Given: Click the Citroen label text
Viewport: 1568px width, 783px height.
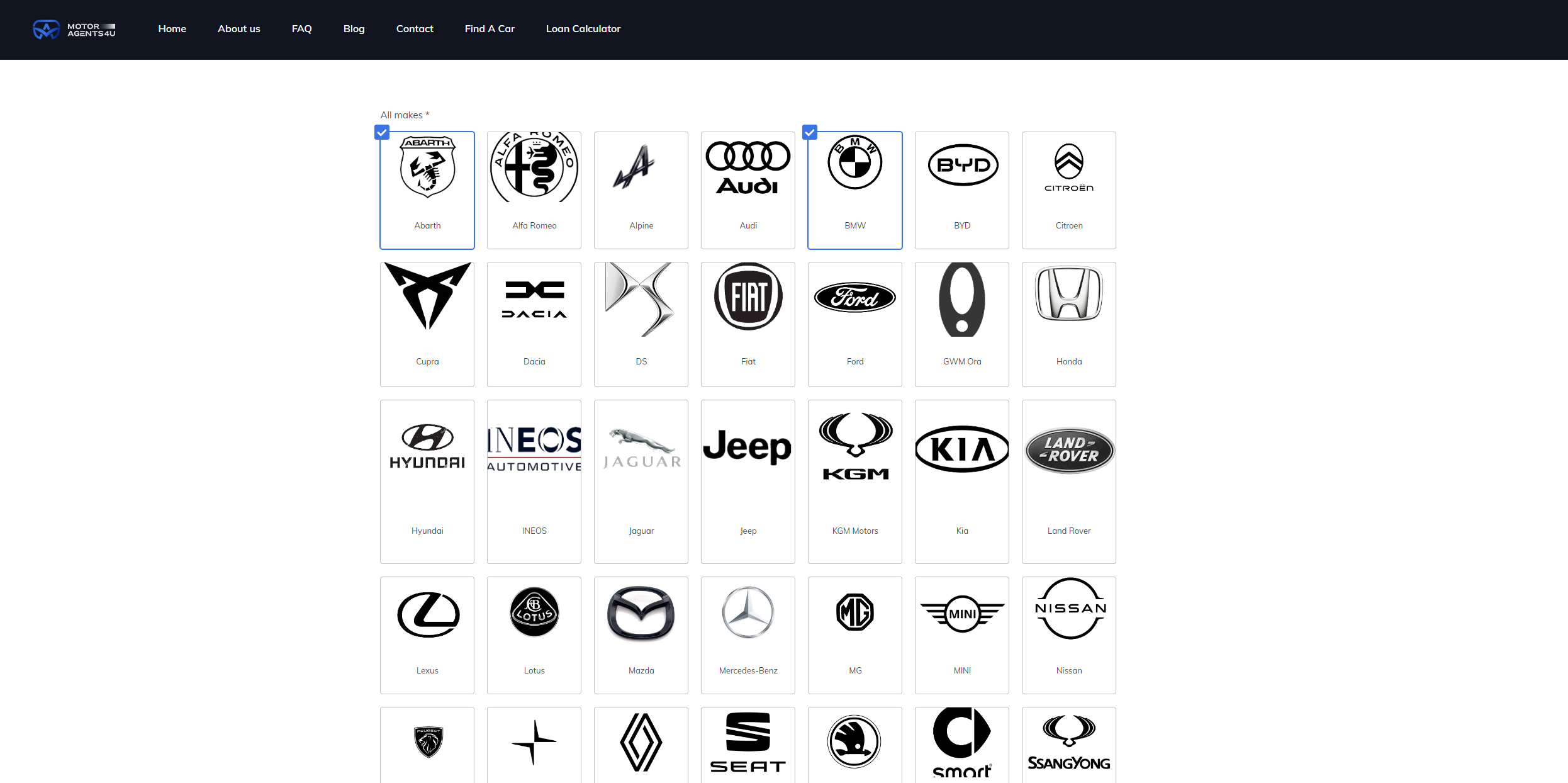Looking at the screenshot, I should click(x=1069, y=225).
